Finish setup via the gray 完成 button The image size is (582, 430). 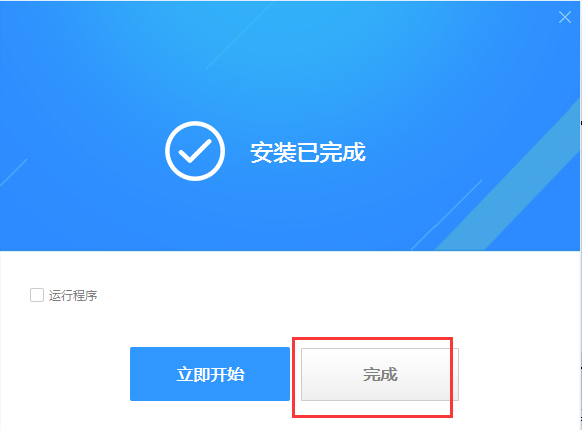tap(380, 374)
